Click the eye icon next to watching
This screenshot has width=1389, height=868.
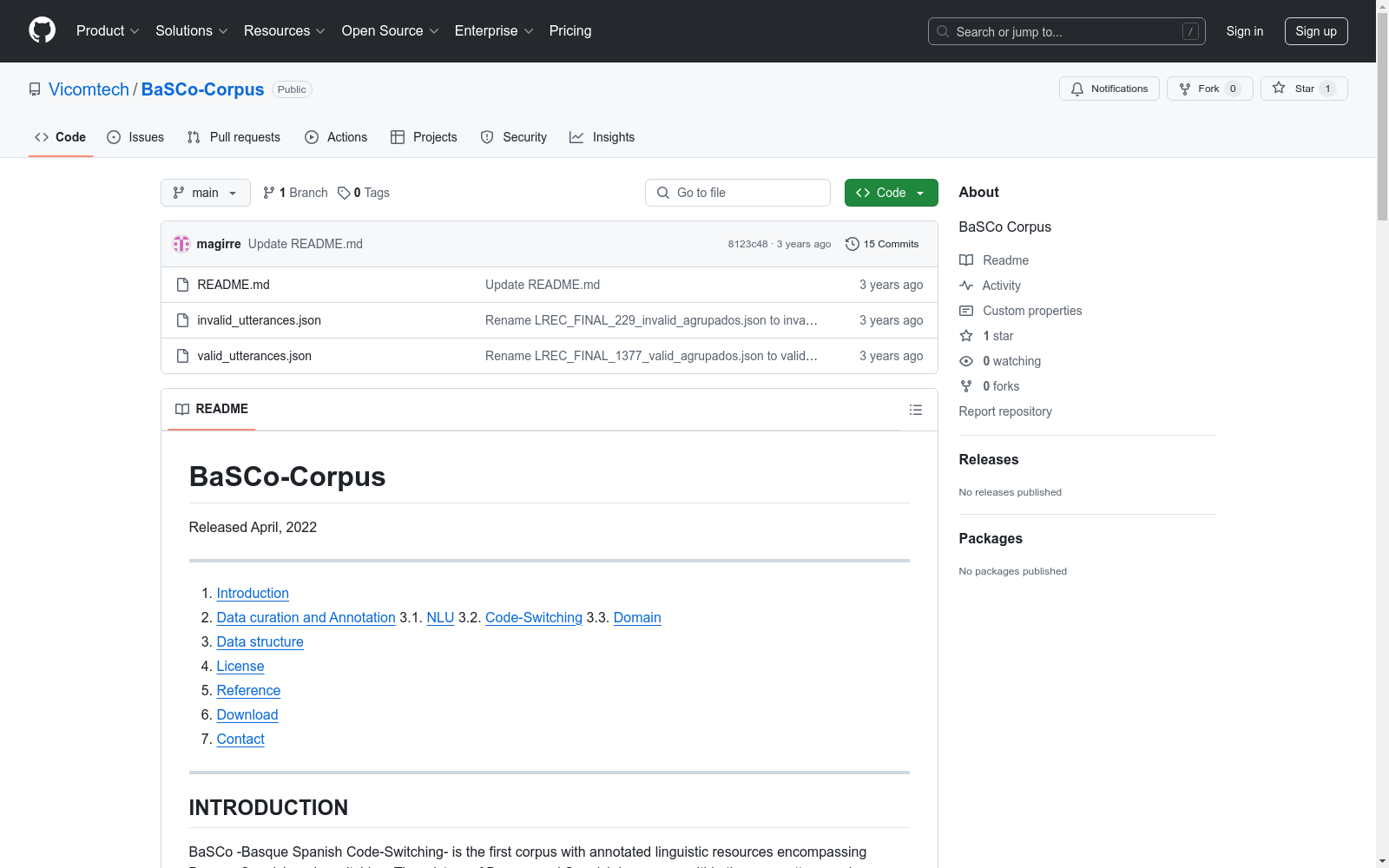[x=966, y=361]
